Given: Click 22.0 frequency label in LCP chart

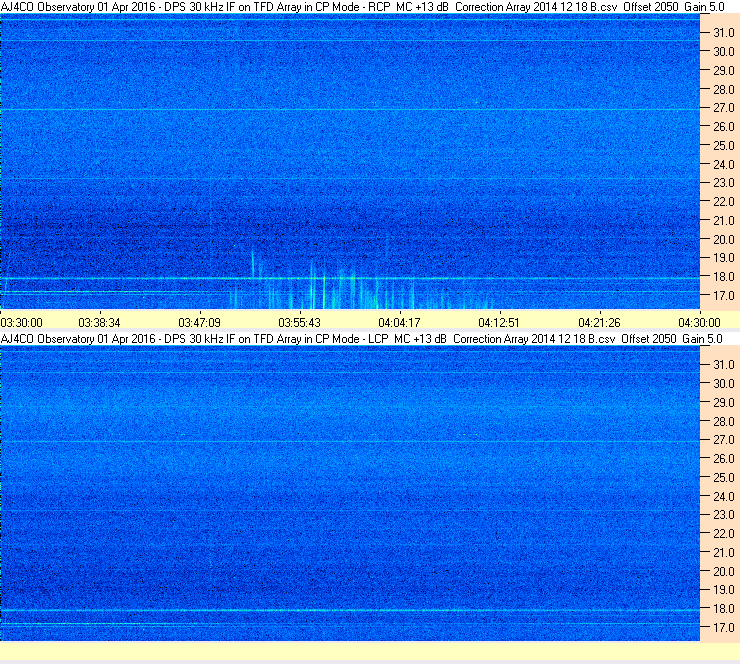Looking at the screenshot, I should [x=724, y=534].
